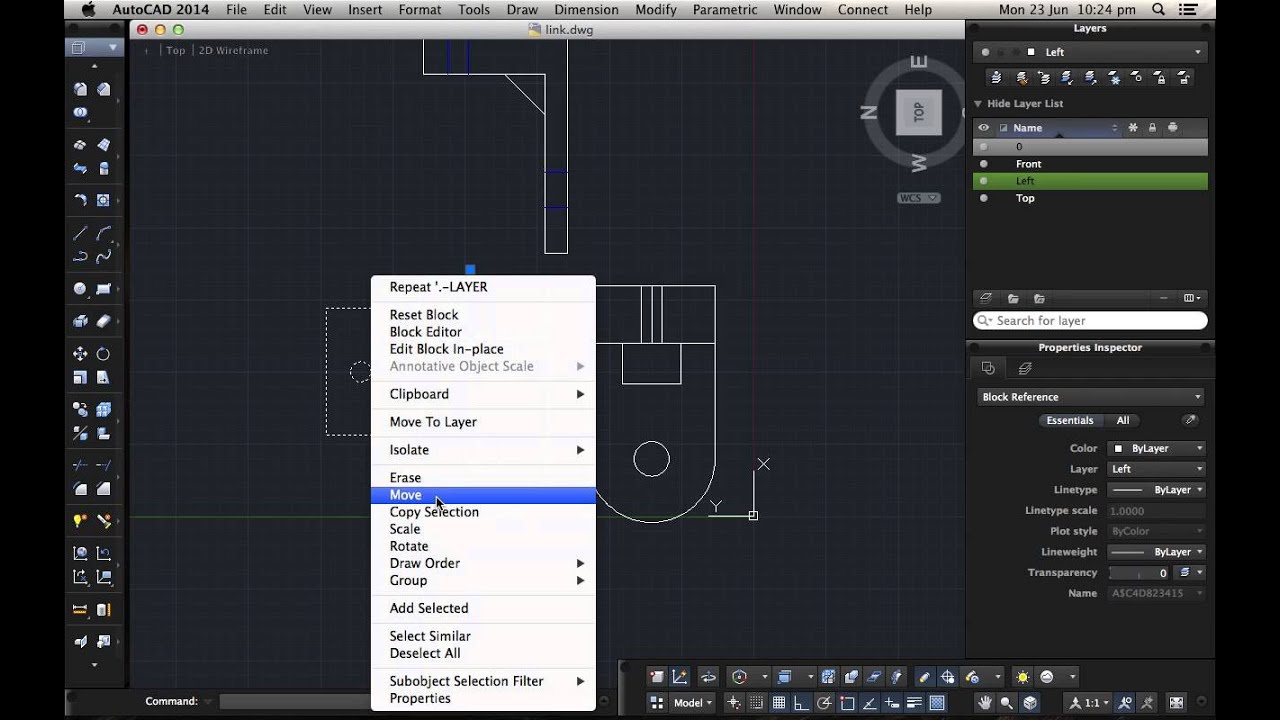The height and width of the screenshot is (720, 1280).
Task: Click the Layer Unlock icon in Layers toolbar
Action: [1183, 77]
